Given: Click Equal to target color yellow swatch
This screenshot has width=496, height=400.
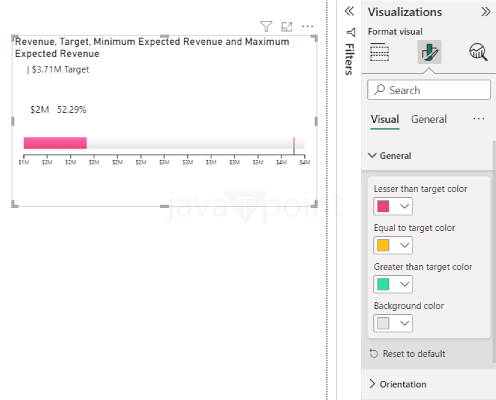Looking at the screenshot, I should coord(383,245).
